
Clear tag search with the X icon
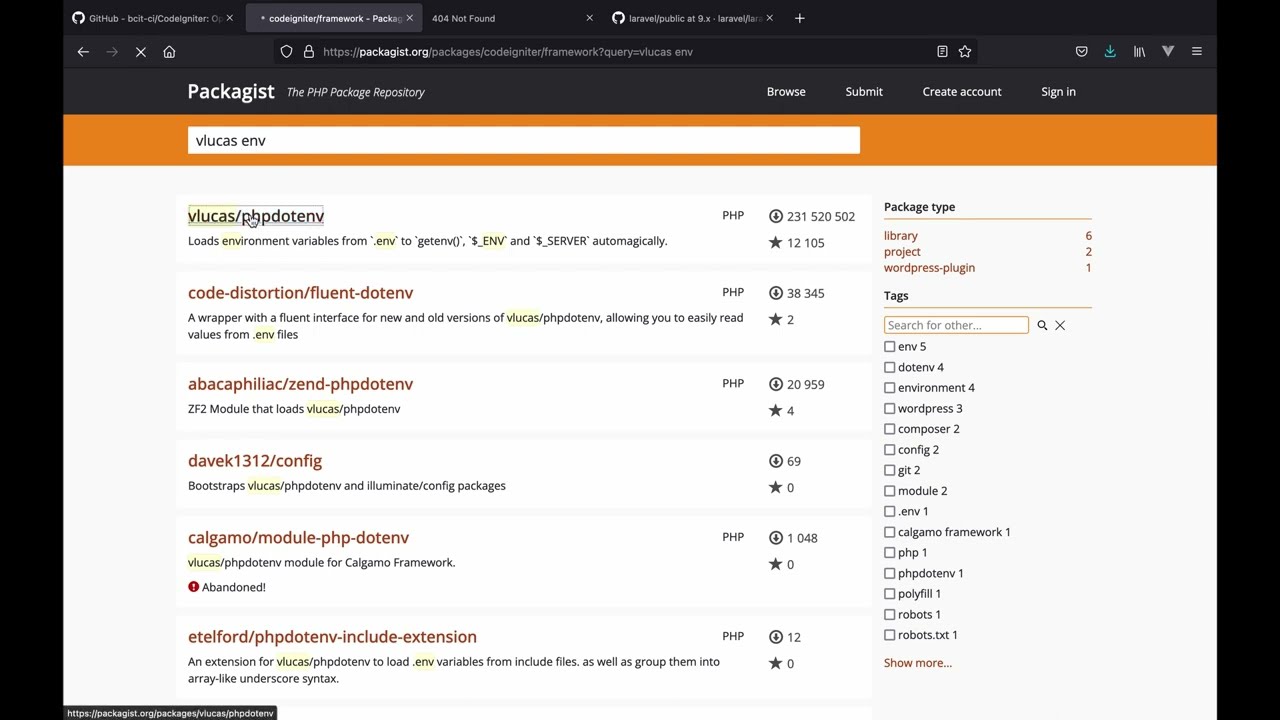coord(1060,325)
